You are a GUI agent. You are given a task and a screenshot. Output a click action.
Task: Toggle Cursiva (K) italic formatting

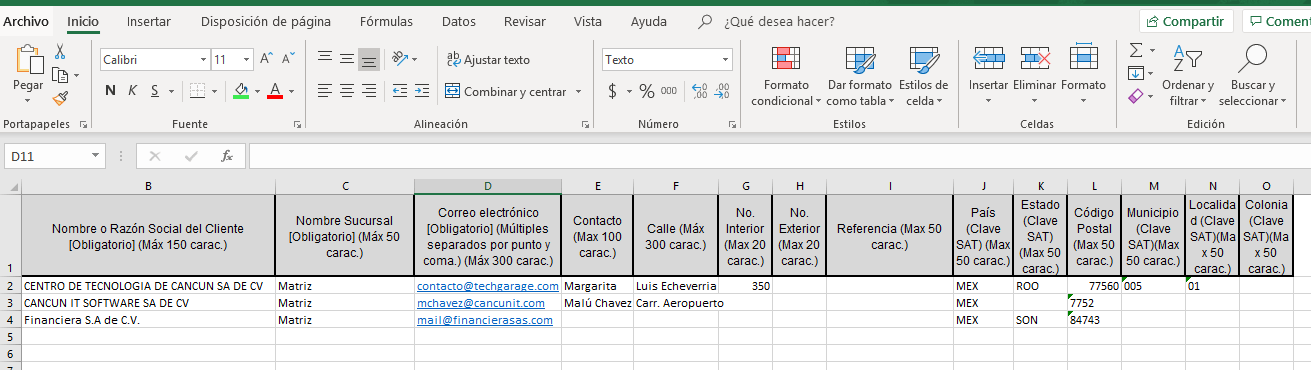[131, 91]
